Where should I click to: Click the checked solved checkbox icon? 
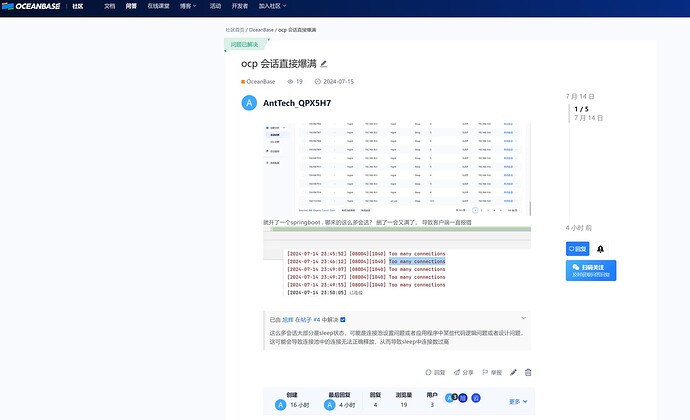(x=343, y=320)
